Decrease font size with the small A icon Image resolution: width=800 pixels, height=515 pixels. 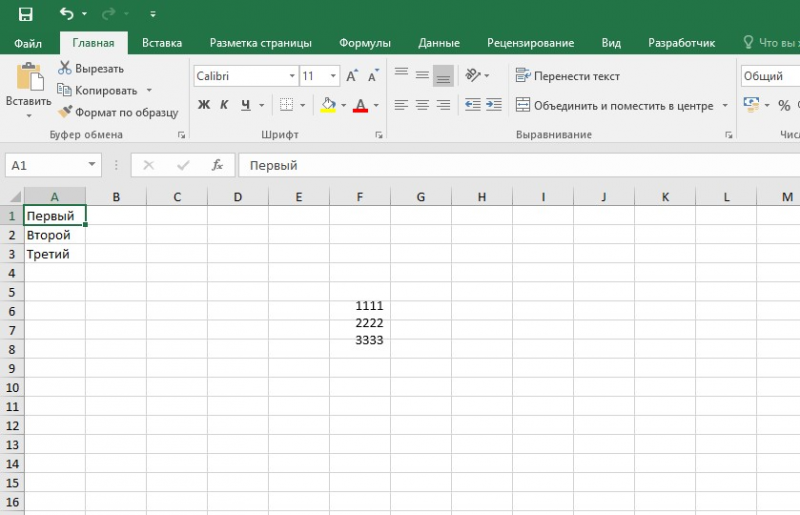coord(373,76)
